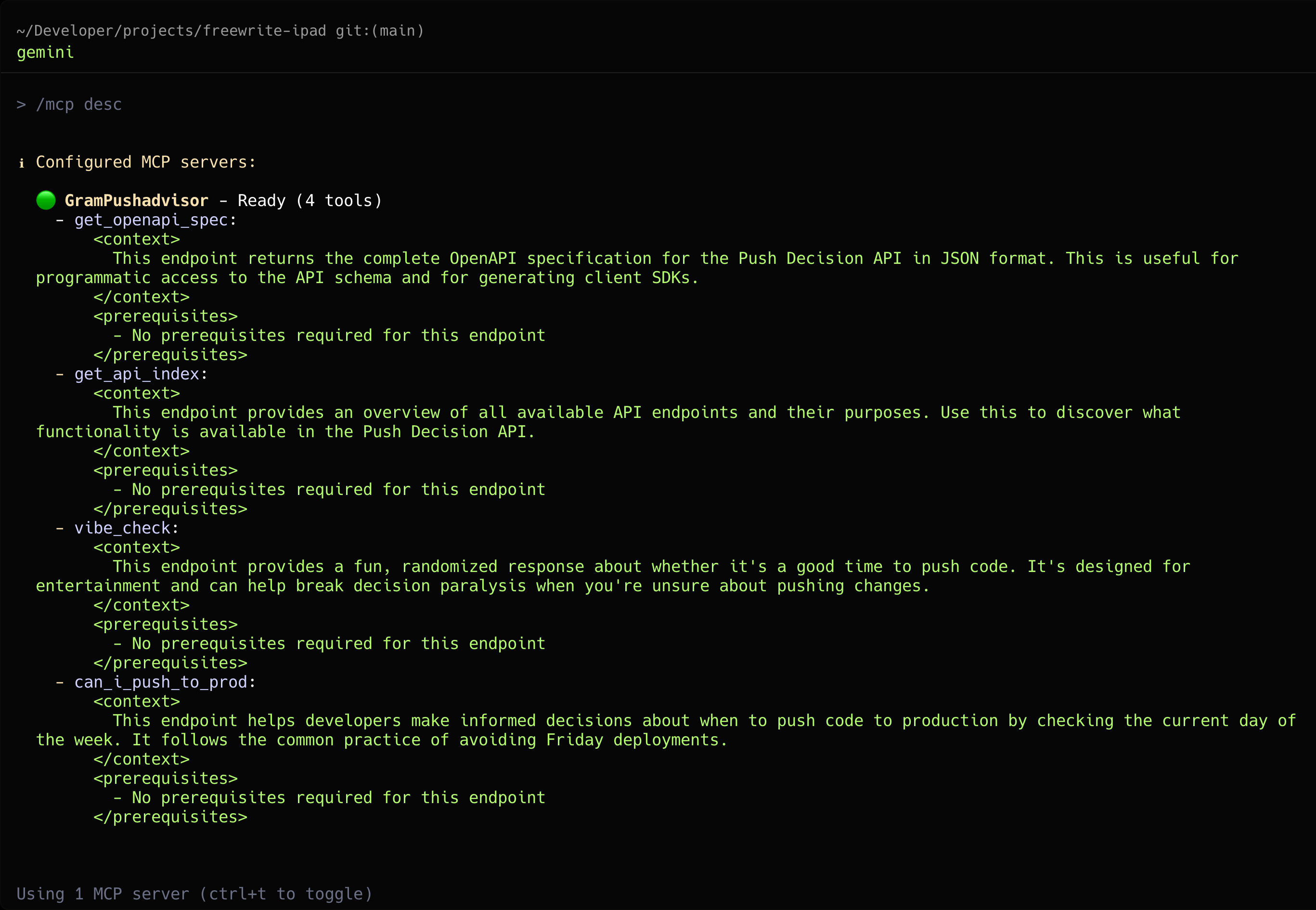
Task: Click the gemini command text
Action: tap(45, 52)
